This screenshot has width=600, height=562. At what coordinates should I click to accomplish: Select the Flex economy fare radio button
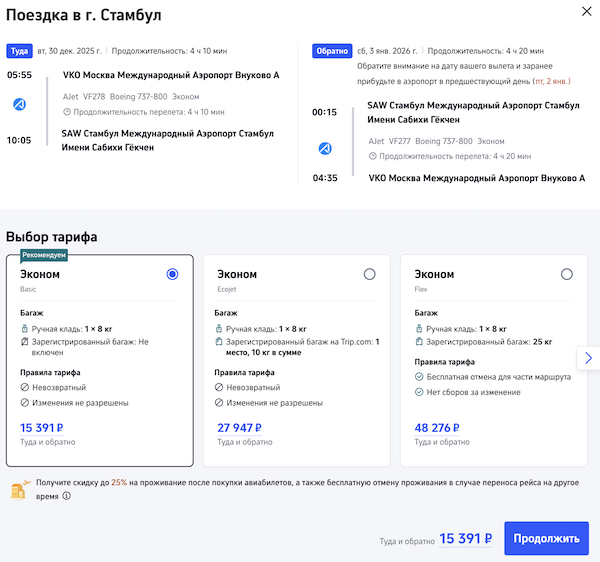(x=567, y=274)
